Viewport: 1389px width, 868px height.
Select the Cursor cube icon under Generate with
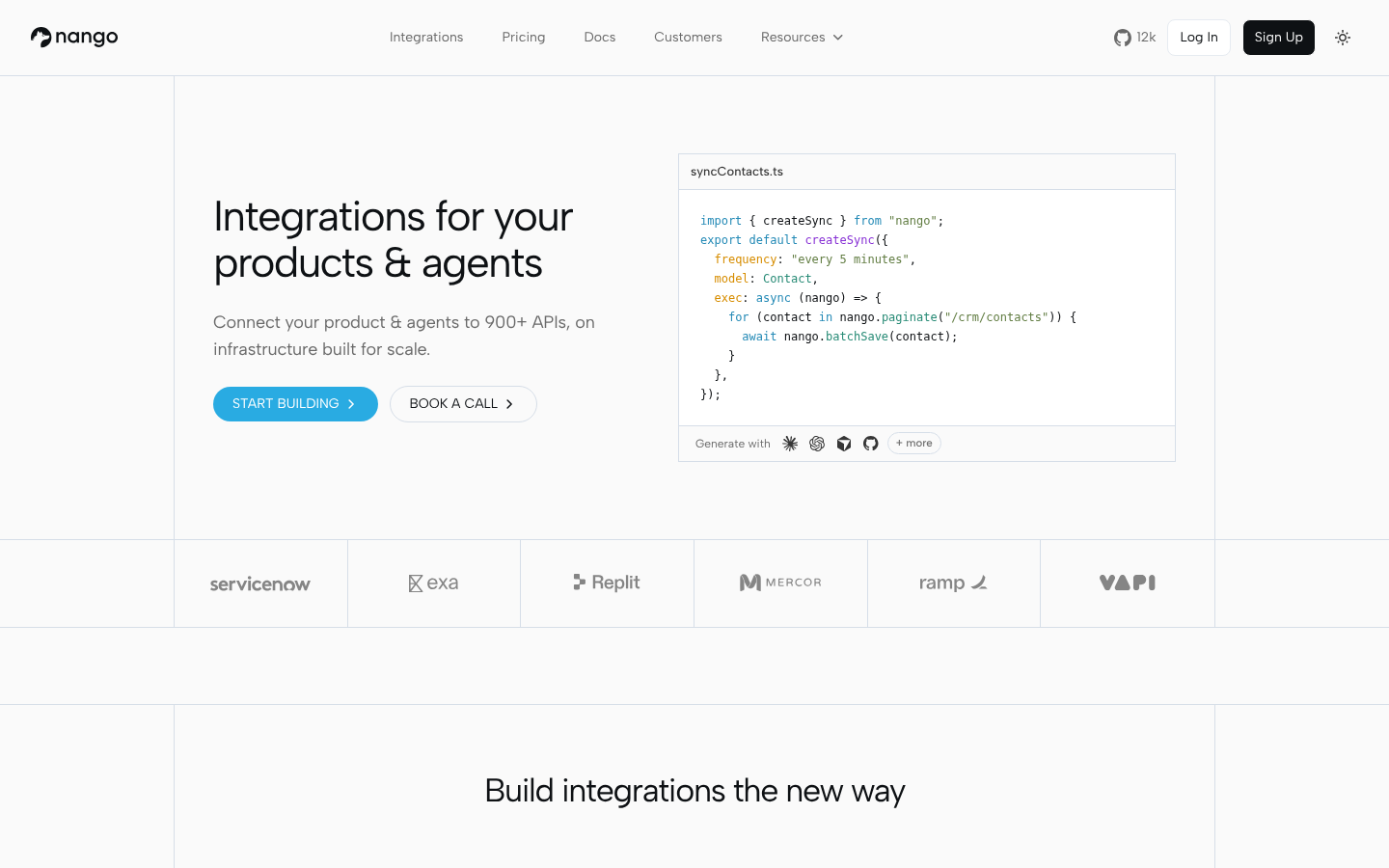[x=844, y=444]
